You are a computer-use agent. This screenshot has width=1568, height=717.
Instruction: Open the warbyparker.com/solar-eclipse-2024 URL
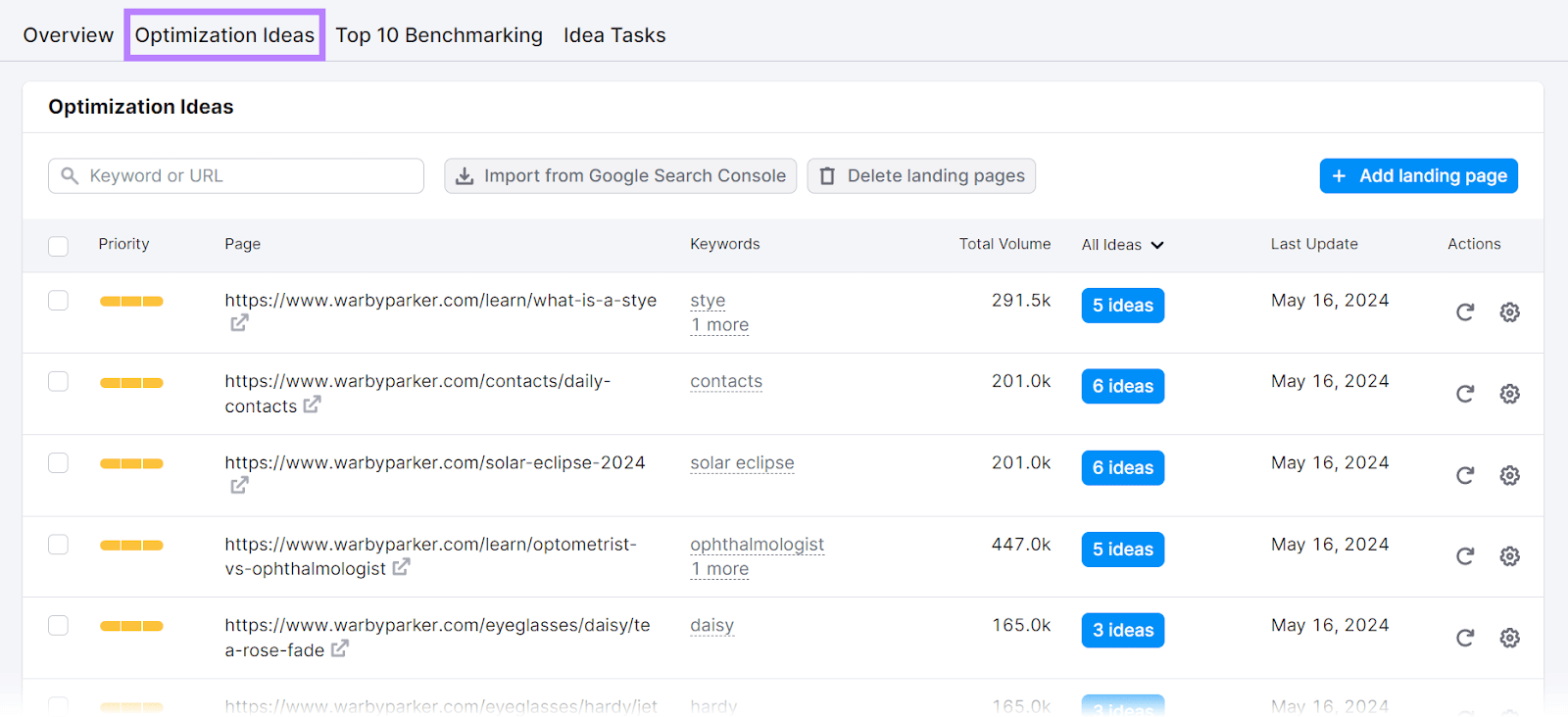pyautogui.click(x=435, y=462)
